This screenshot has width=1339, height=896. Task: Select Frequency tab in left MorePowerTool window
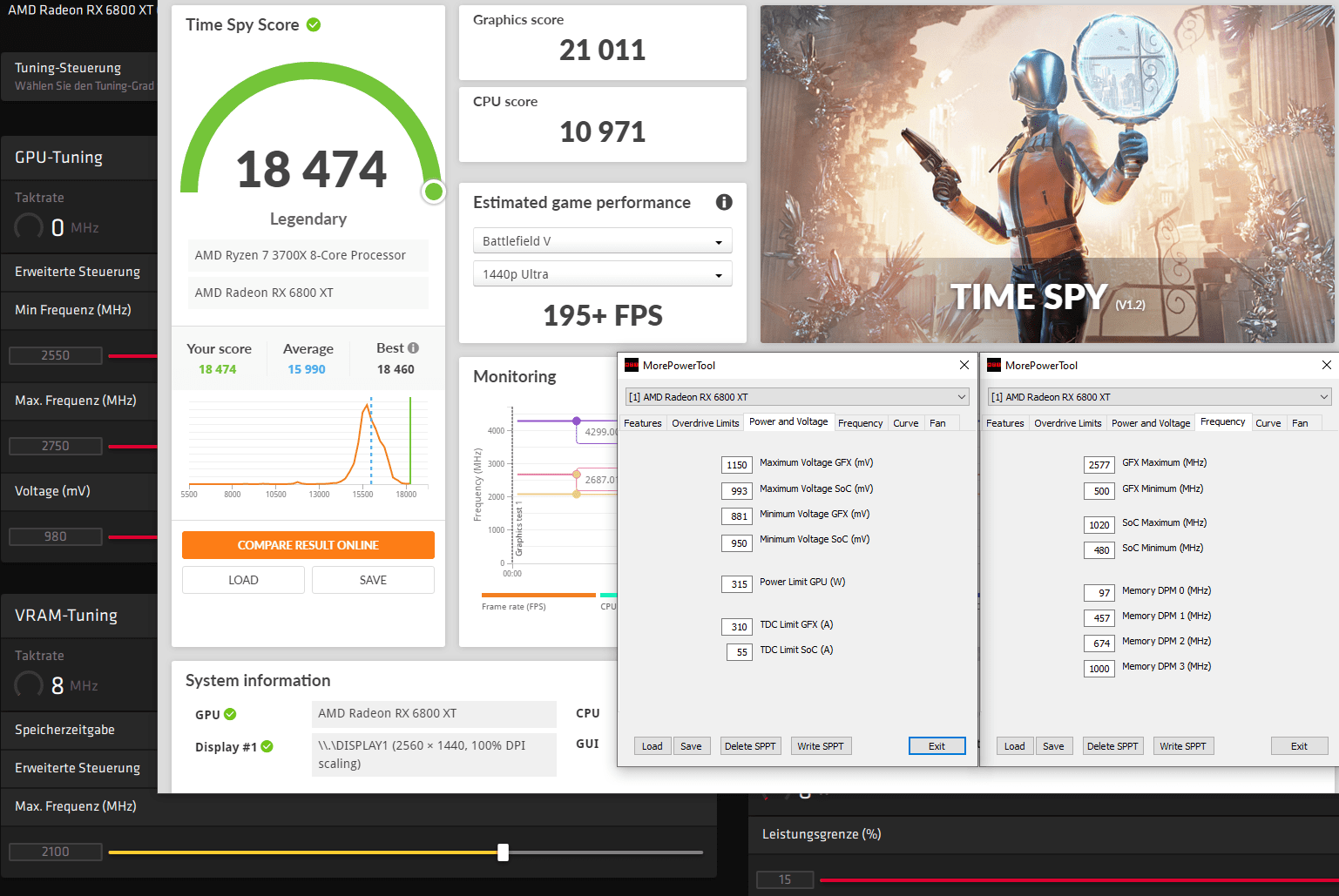861,423
